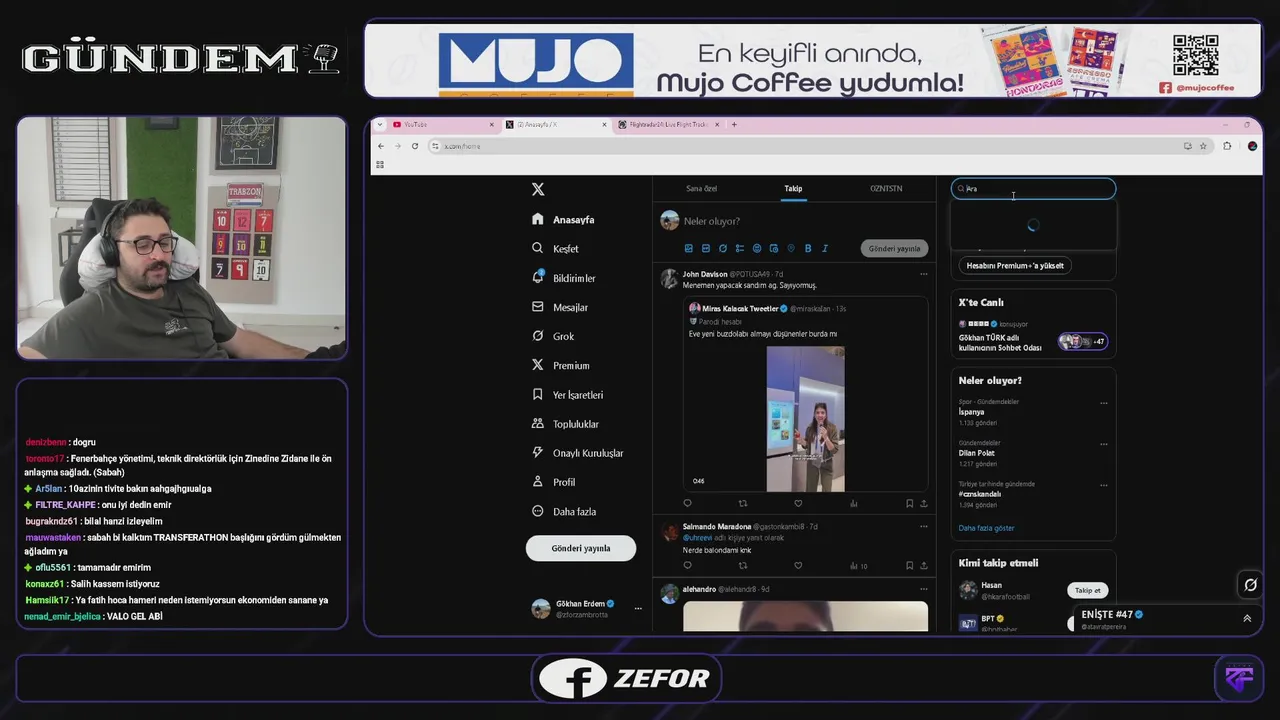Follow Hasan with Takip et
Image resolution: width=1280 pixels, height=720 pixels.
pos(1087,590)
